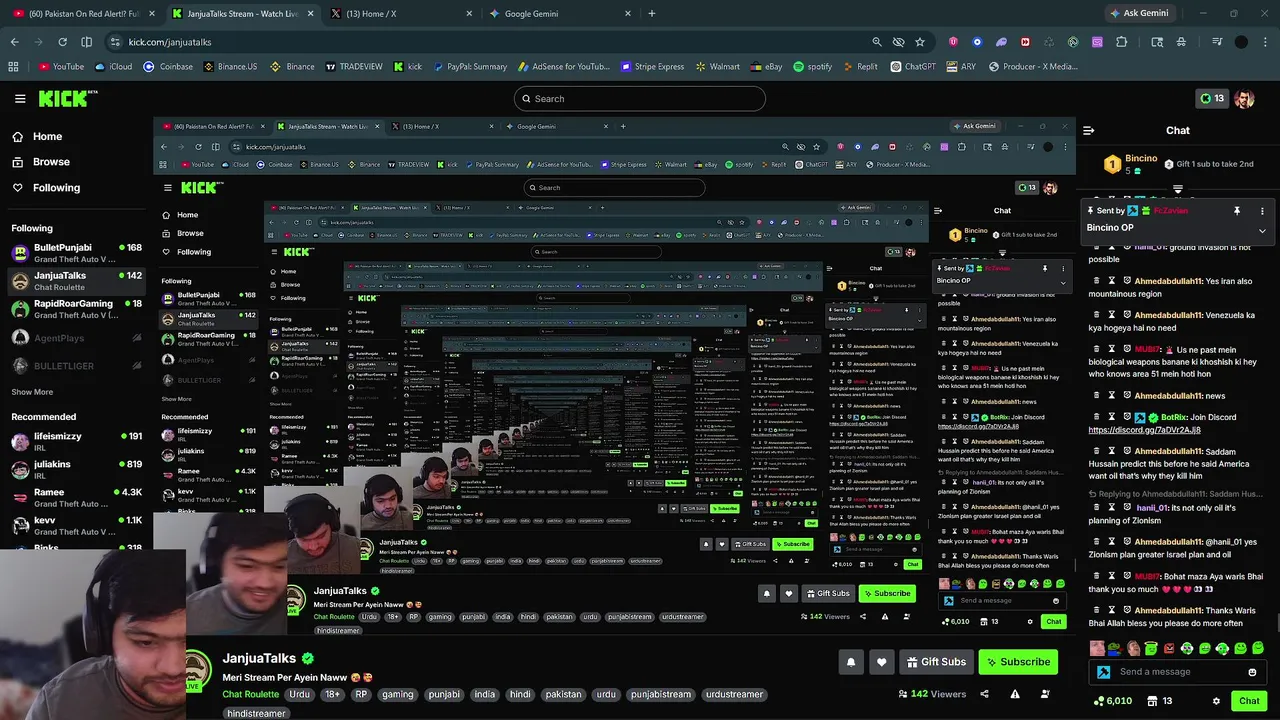1280x720 pixels.
Task: Open Following in Kick sidebar
Action: click(x=46, y=188)
